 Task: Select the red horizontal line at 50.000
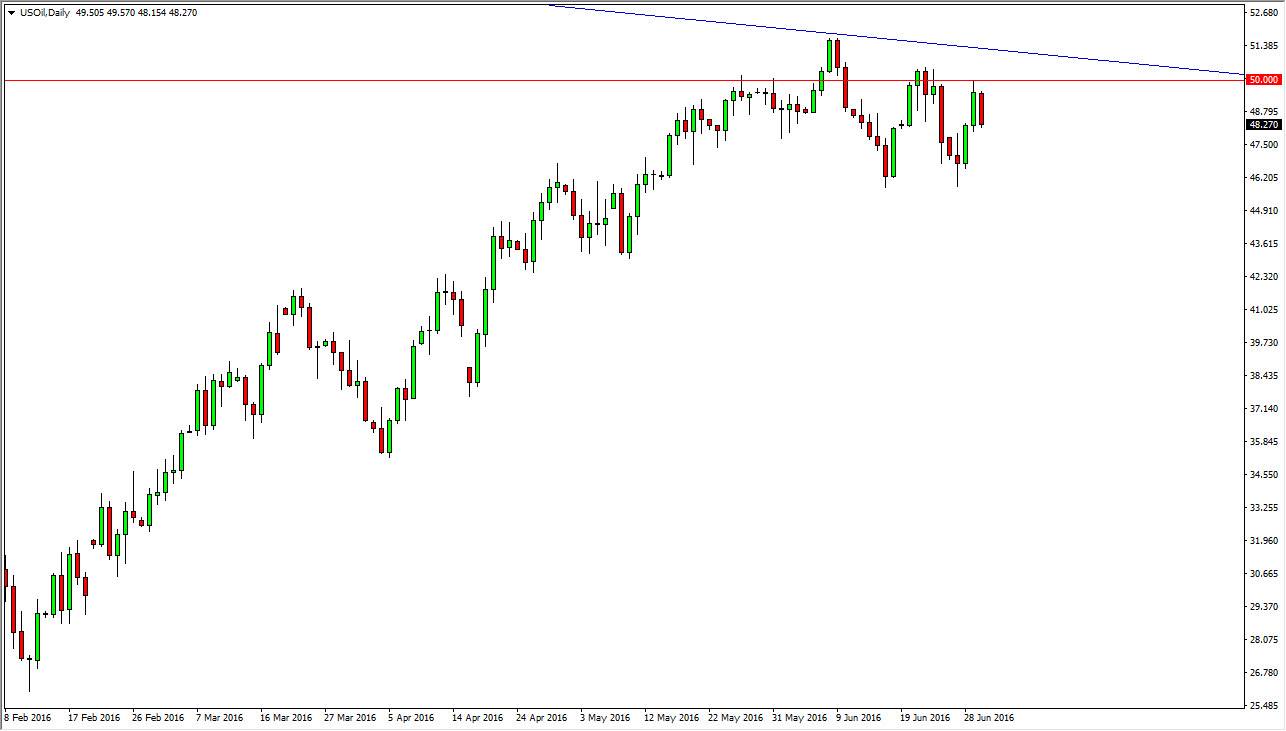[x=622, y=79]
